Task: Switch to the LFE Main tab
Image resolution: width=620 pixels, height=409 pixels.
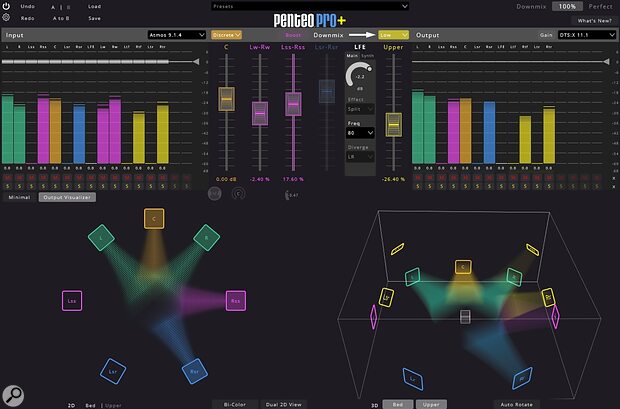Action: [352, 56]
